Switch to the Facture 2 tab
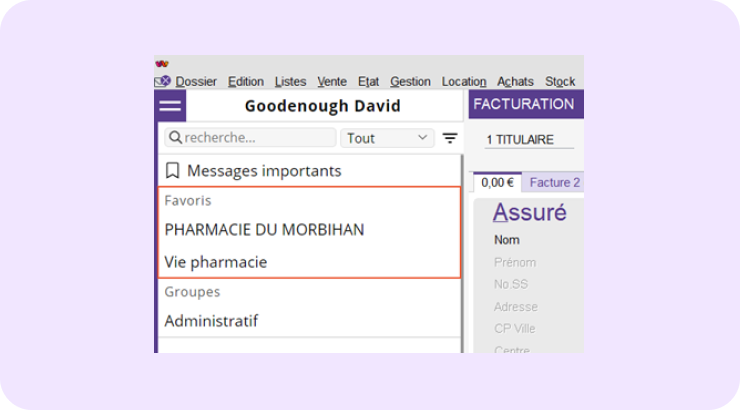Viewport: 740px width, 410px height. coord(554,183)
